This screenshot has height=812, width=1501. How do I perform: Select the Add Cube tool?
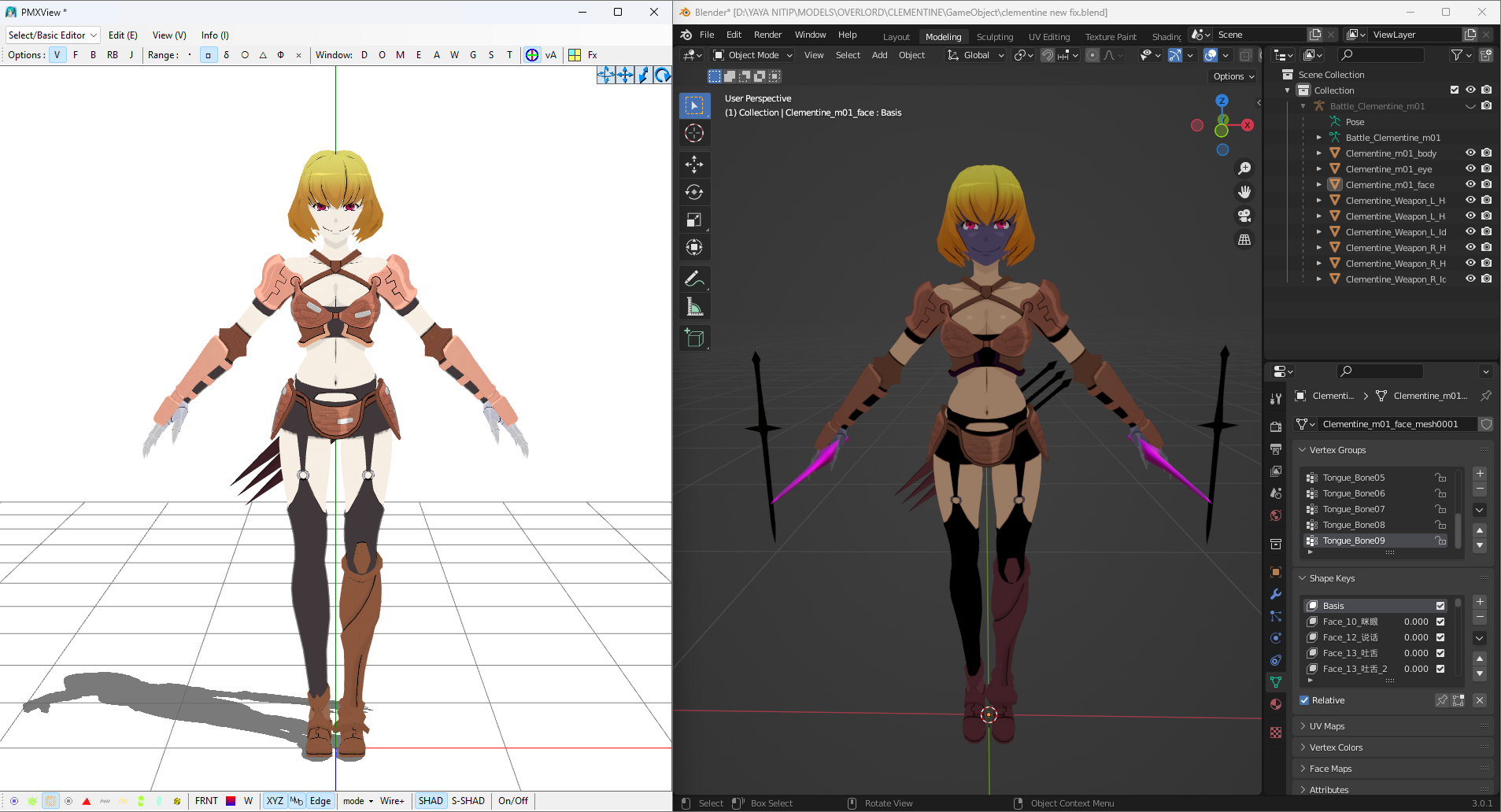pyautogui.click(x=694, y=338)
